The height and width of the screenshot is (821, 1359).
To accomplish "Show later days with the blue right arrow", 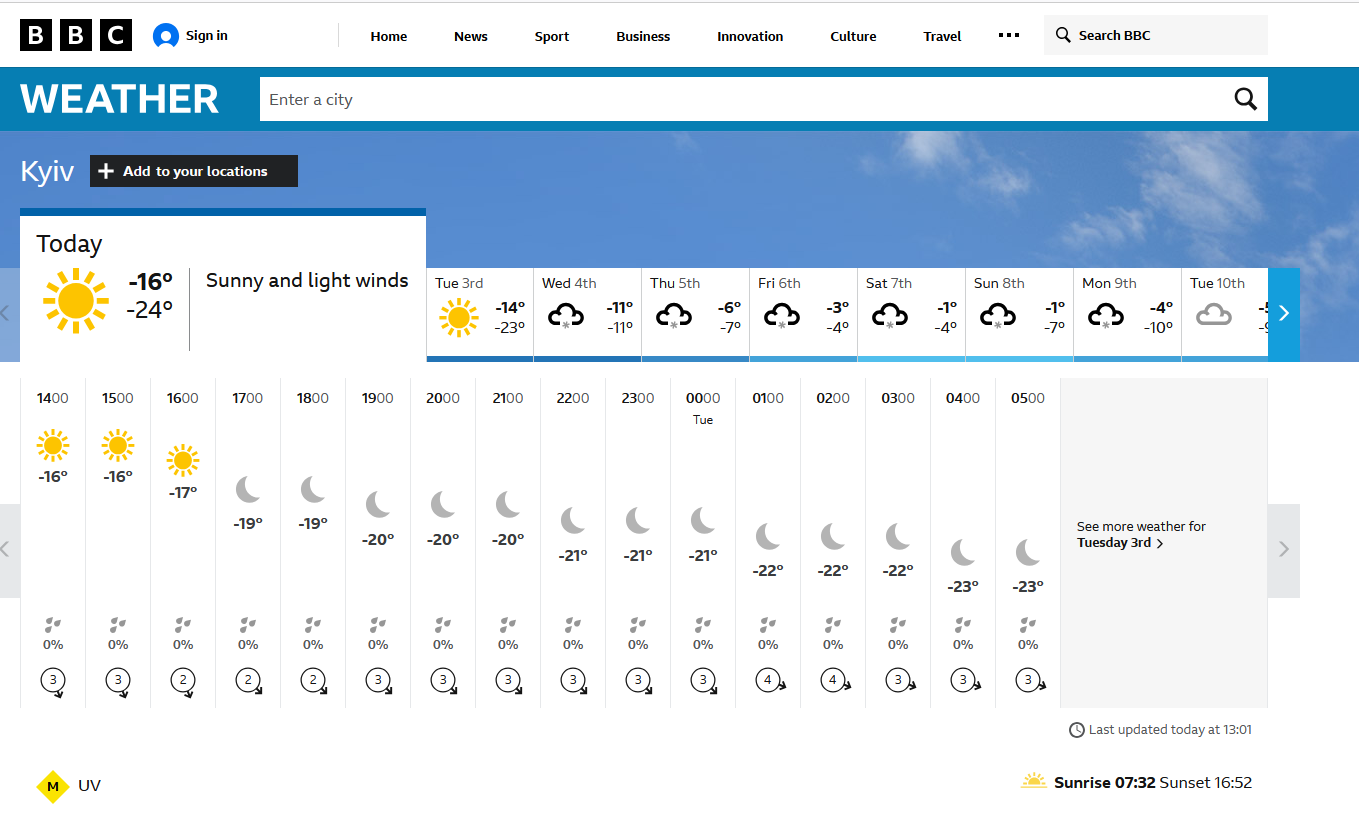I will coord(1284,313).
